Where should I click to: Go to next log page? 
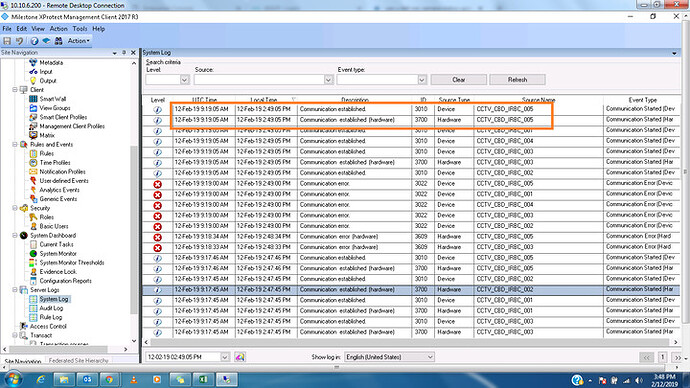pos(678,357)
